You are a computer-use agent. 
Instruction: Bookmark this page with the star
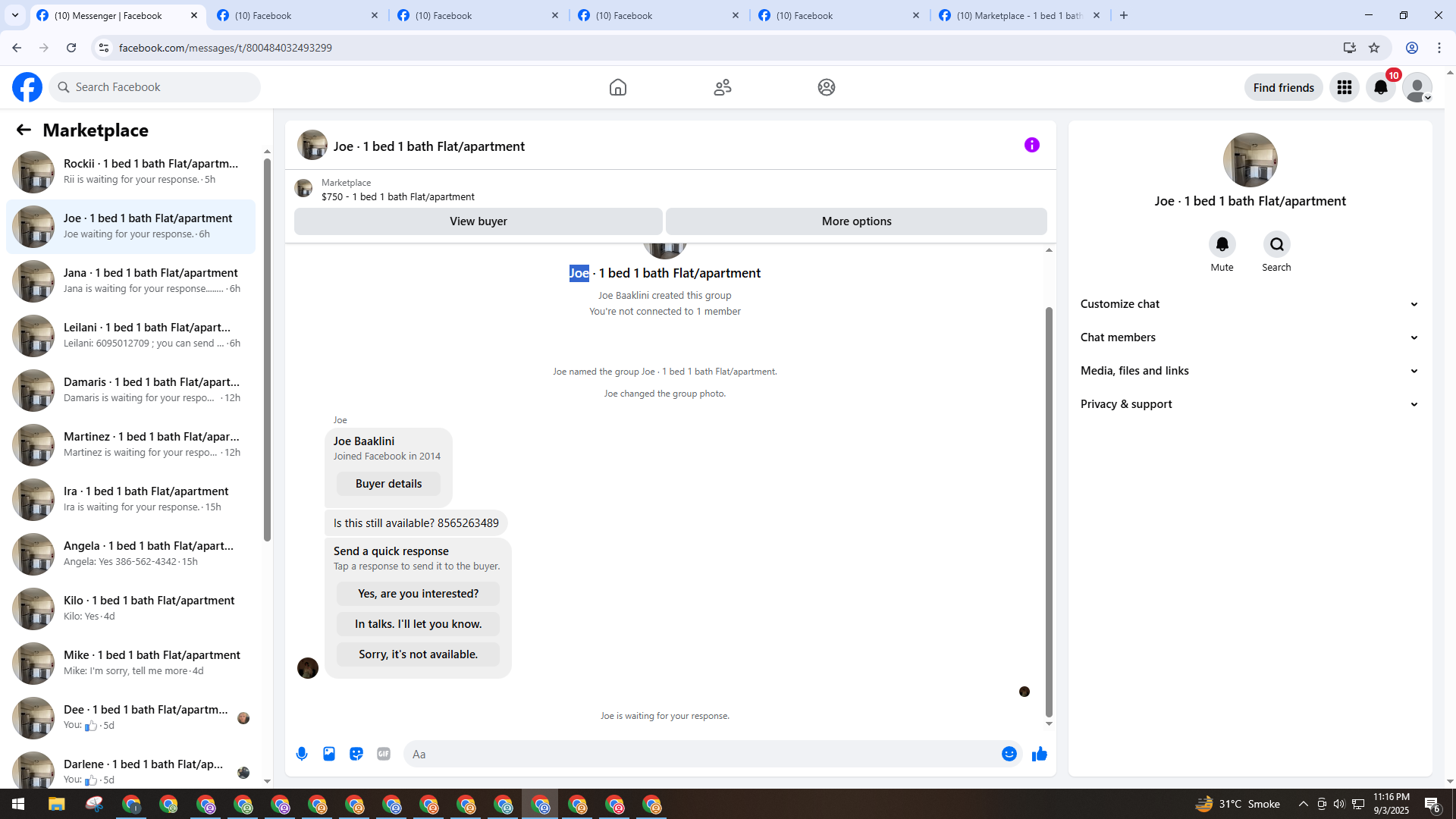[1374, 48]
